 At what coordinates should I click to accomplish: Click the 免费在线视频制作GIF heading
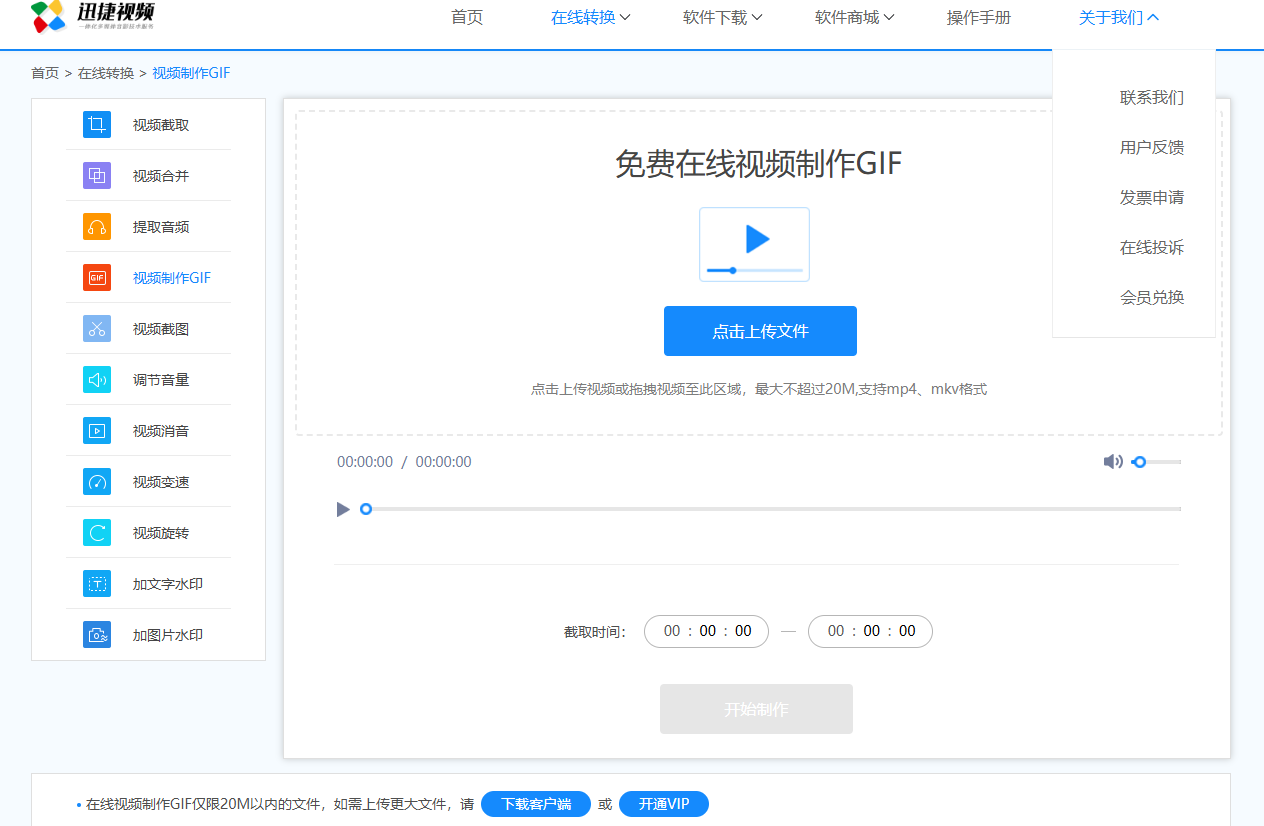tap(759, 164)
